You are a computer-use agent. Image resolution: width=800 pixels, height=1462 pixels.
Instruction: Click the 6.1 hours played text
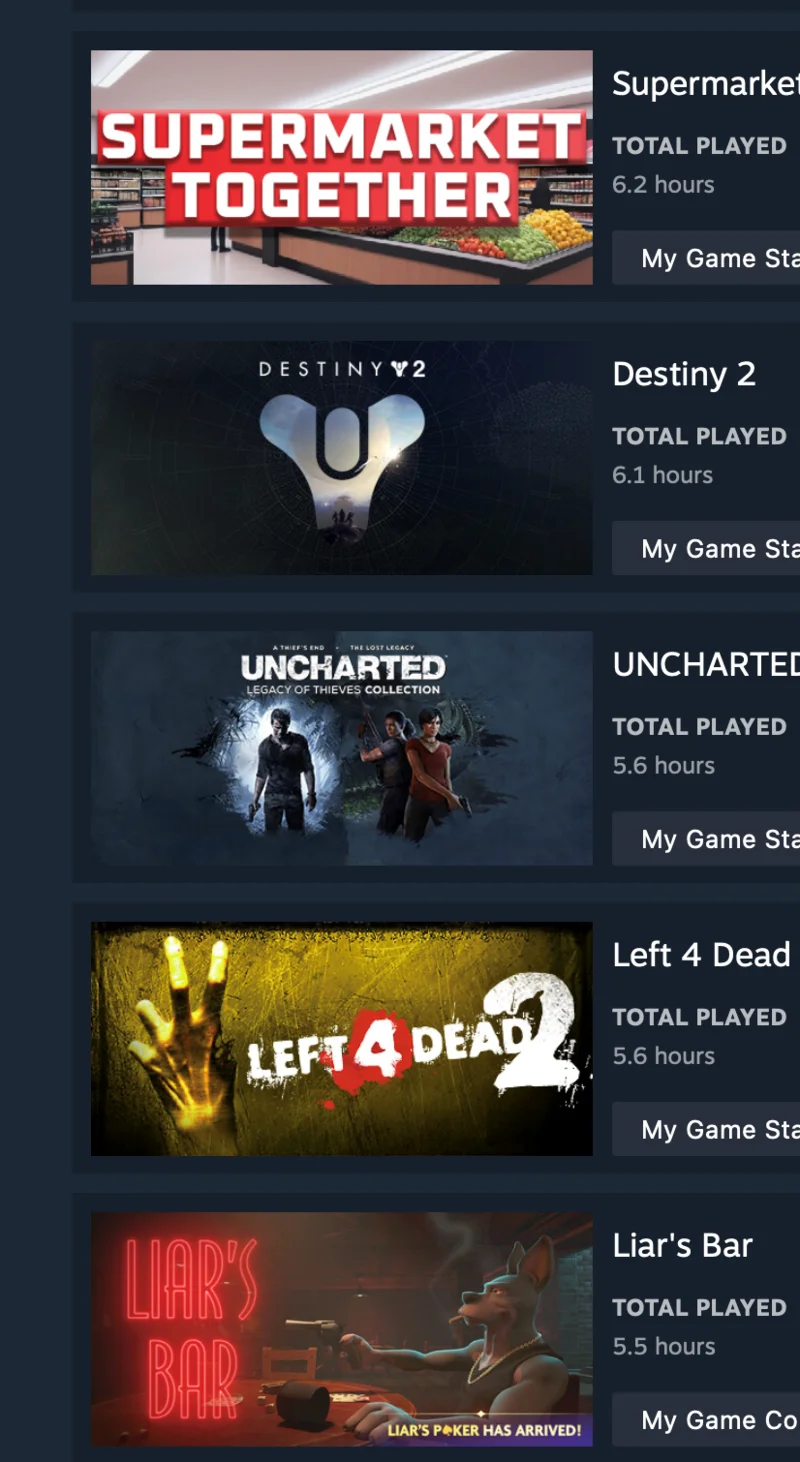662,475
